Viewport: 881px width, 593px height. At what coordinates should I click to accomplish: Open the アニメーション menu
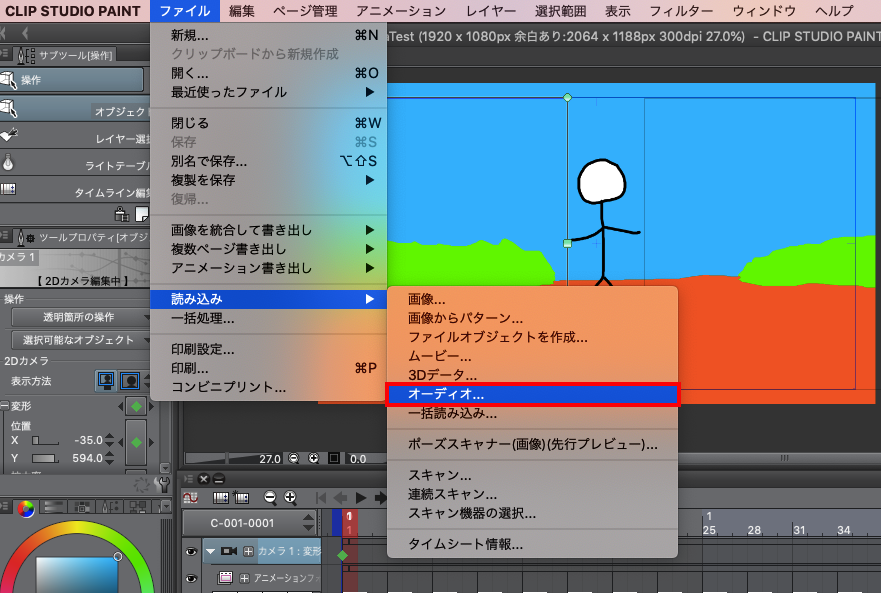(401, 11)
